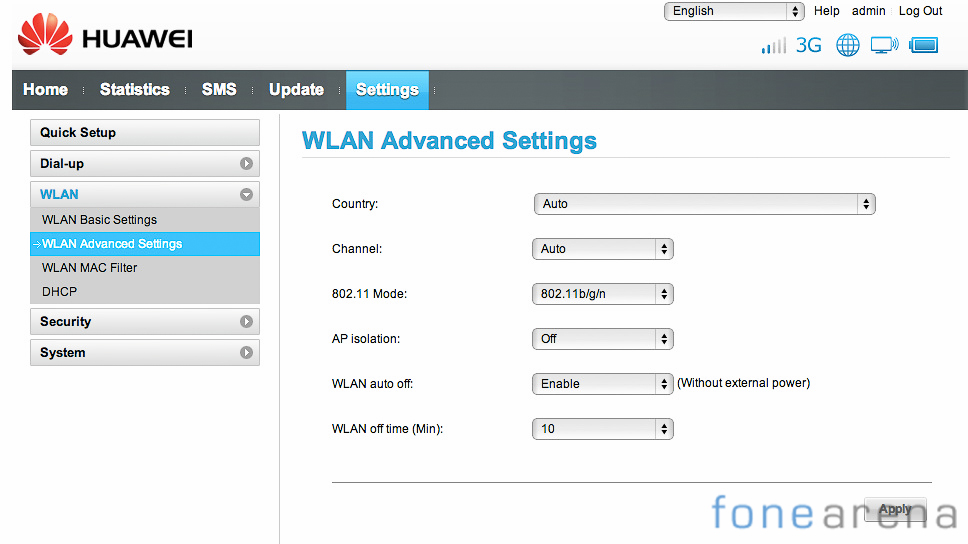Expand the System section arrow
Screen dimensions: 968x544
tap(246, 353)
